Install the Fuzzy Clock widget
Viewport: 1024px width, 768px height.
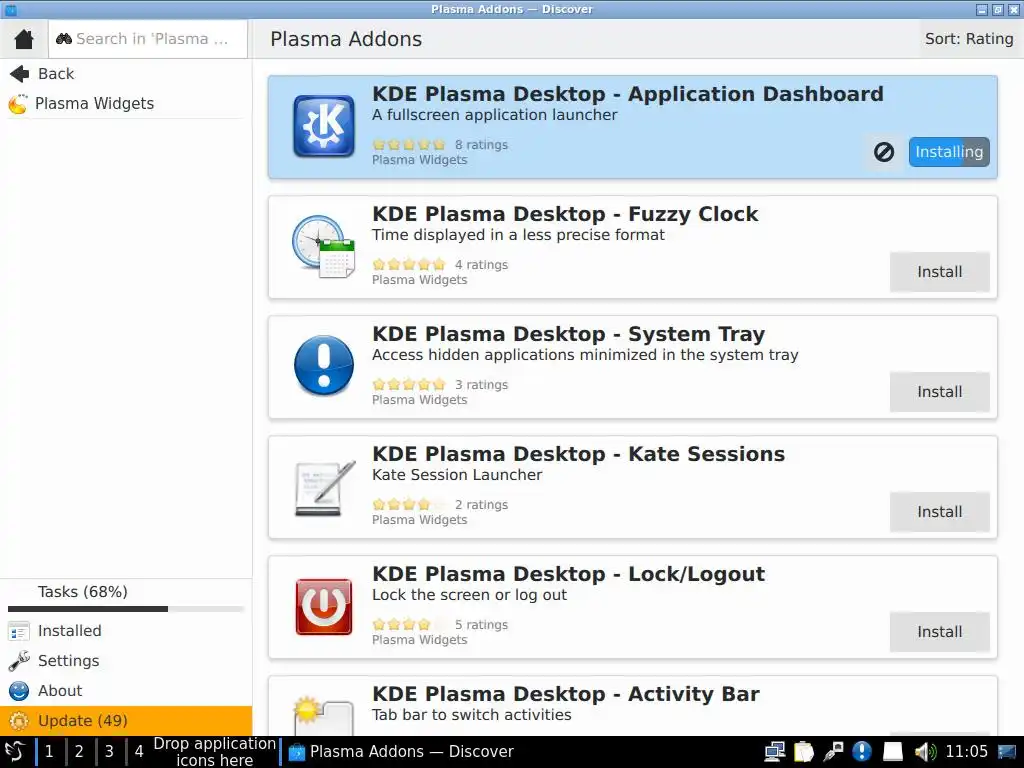939,272
